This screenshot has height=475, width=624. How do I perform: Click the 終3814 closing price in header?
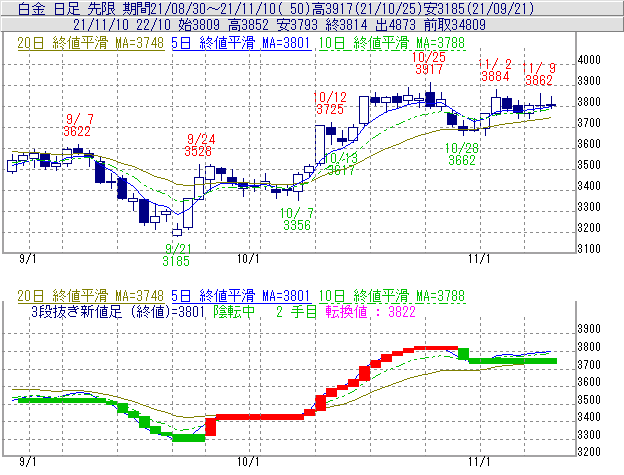point(346,25)
